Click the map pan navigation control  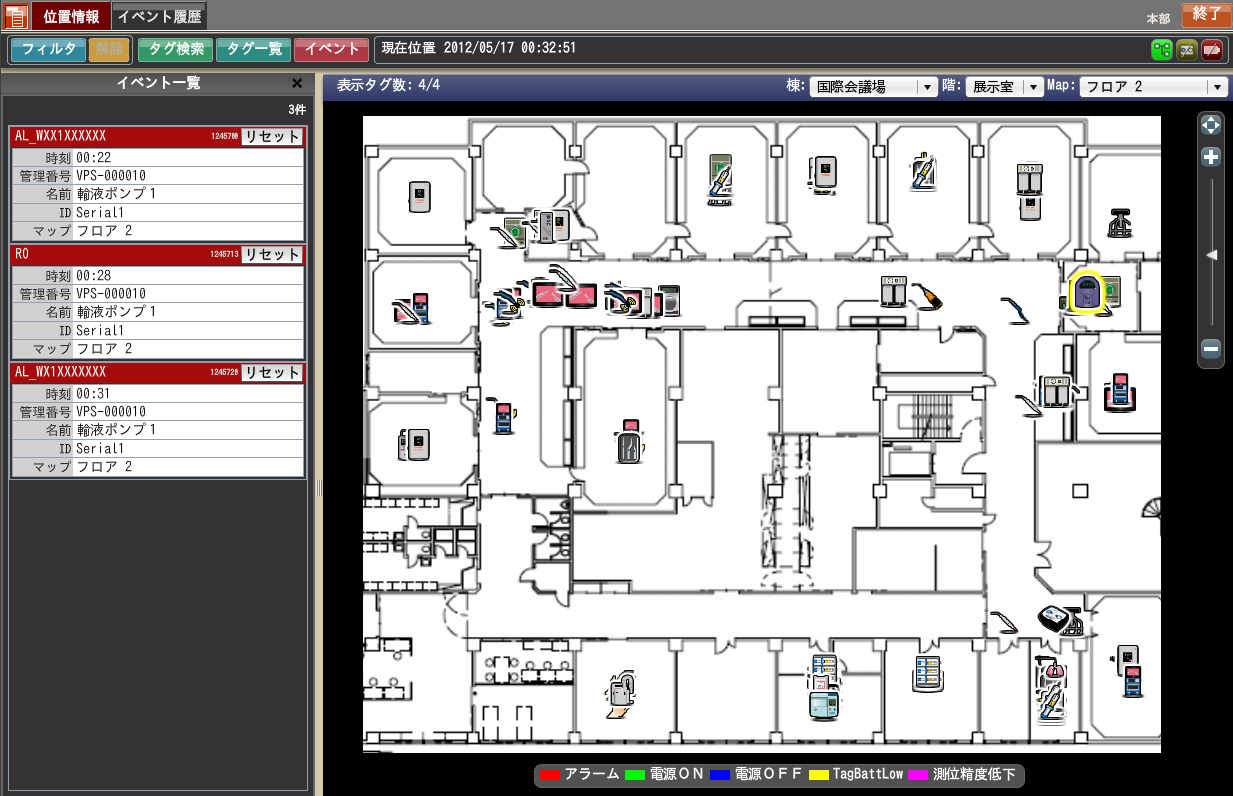[x=1210, y=126]
